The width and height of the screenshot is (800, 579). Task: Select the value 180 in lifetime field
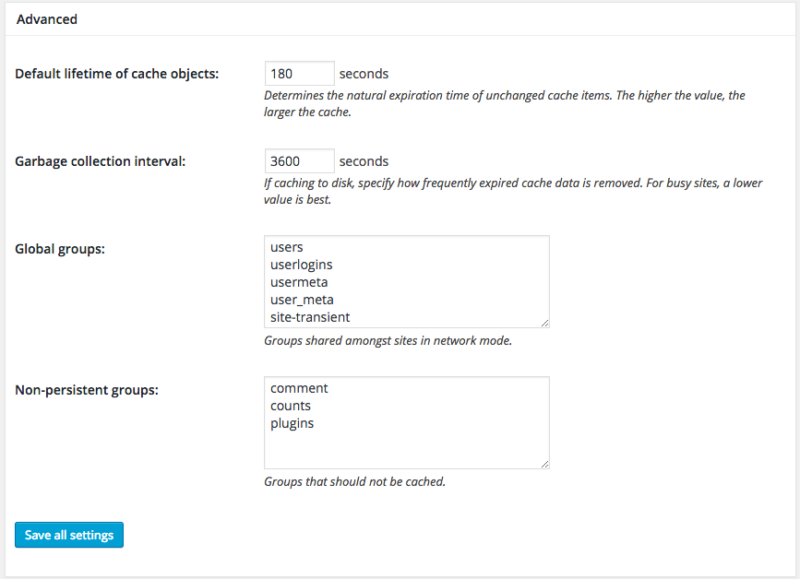coord(282,72)
